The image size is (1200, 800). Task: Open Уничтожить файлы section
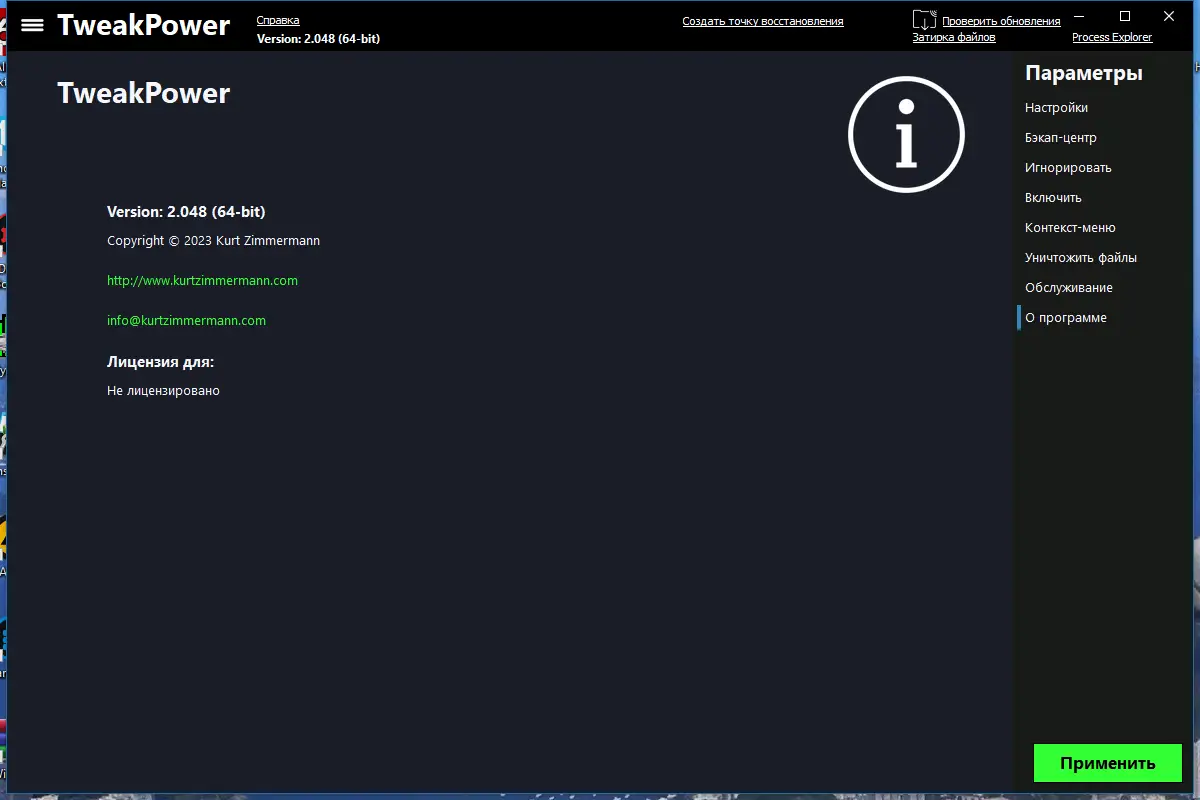(1081, 258)
